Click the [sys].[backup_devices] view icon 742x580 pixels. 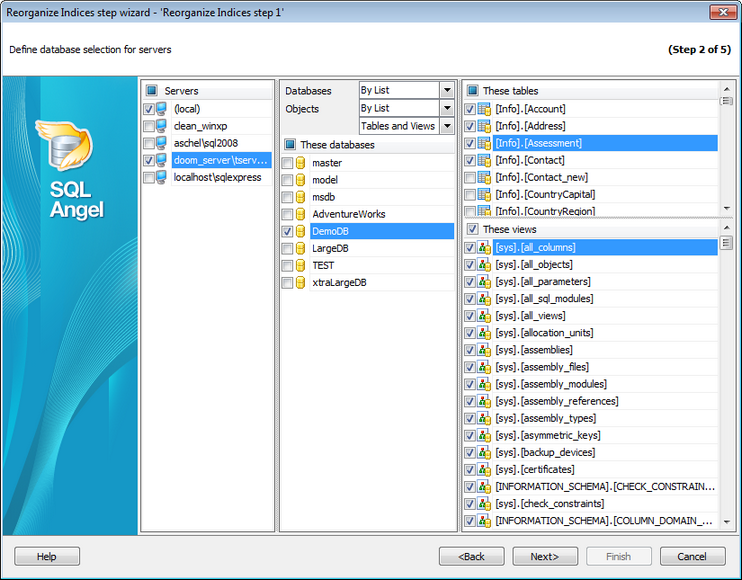[x=484, y=452]
